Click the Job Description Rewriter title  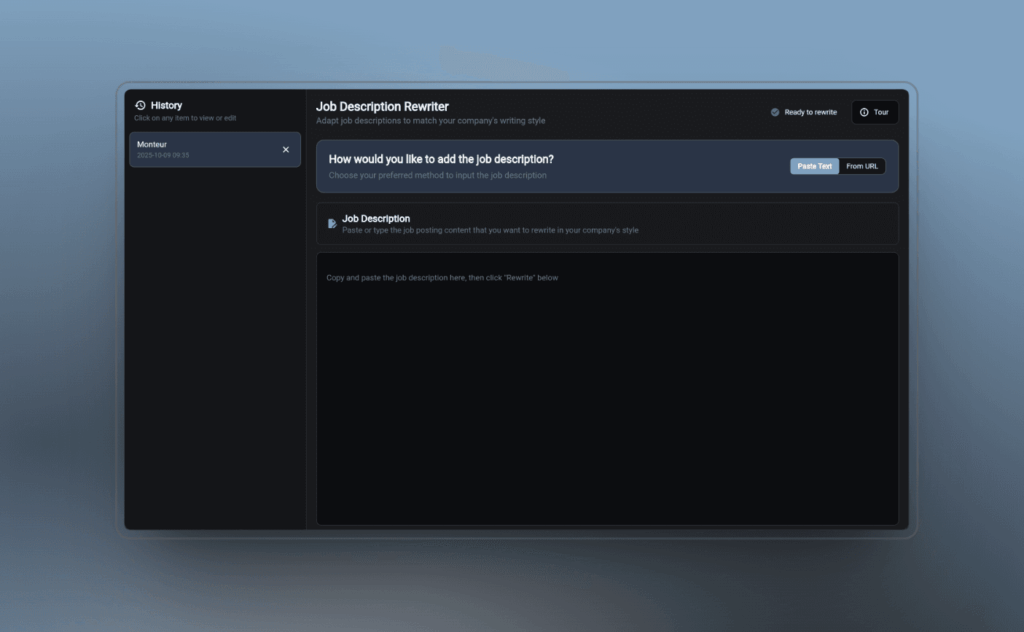(382, 106)
